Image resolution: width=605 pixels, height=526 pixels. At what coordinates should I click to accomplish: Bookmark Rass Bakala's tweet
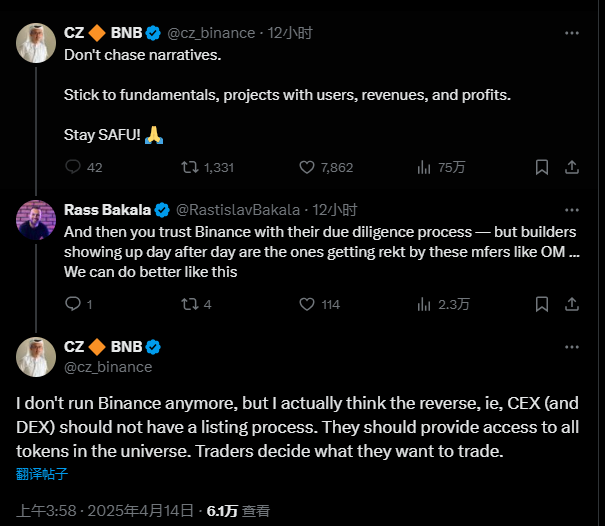click(x=541, y=304)
